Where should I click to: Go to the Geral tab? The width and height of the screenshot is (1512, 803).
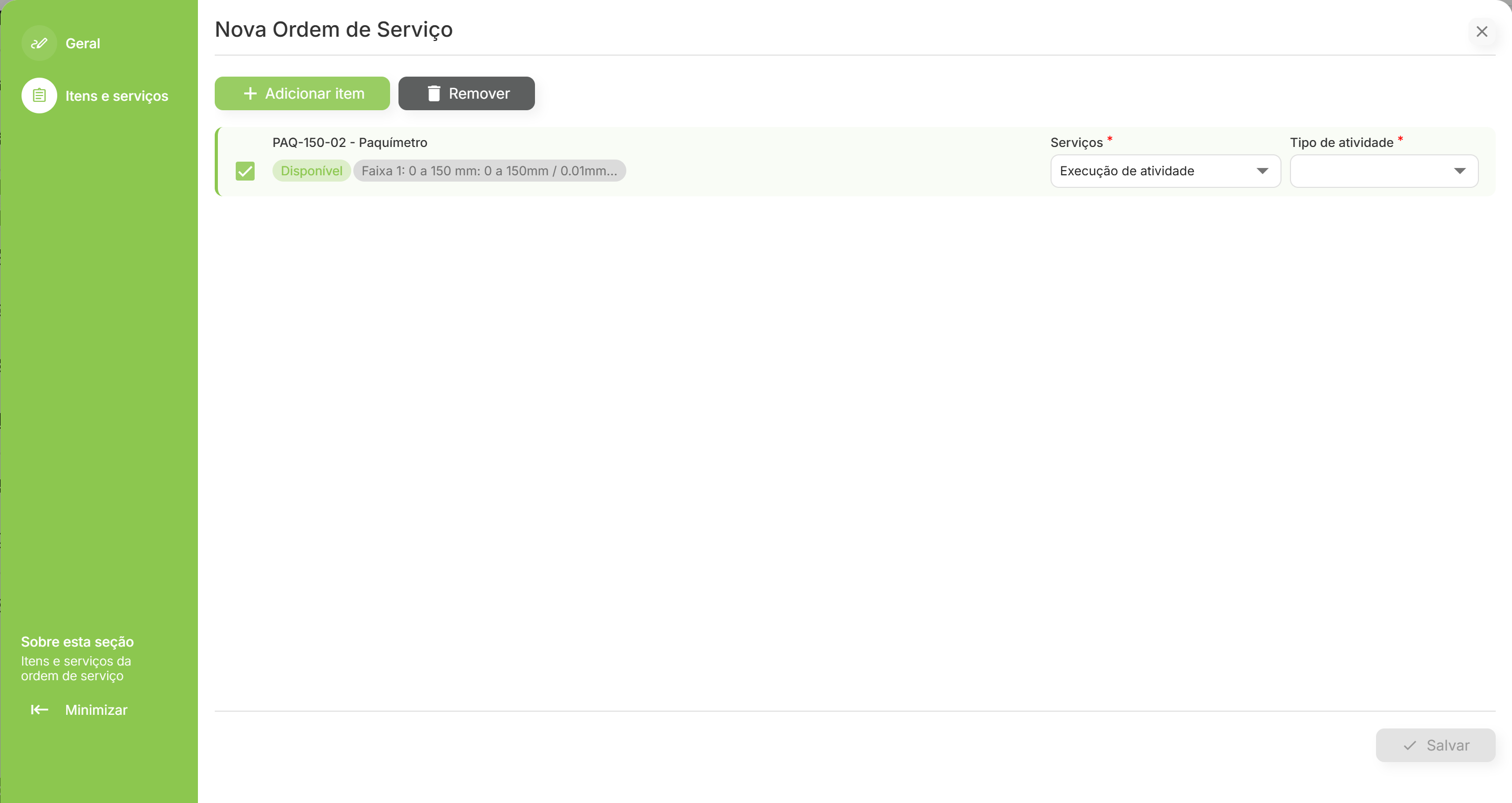(x=82, y=44)
